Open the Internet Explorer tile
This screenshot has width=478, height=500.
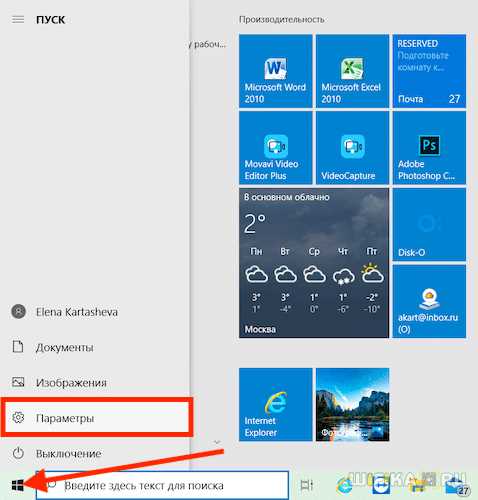275,405
